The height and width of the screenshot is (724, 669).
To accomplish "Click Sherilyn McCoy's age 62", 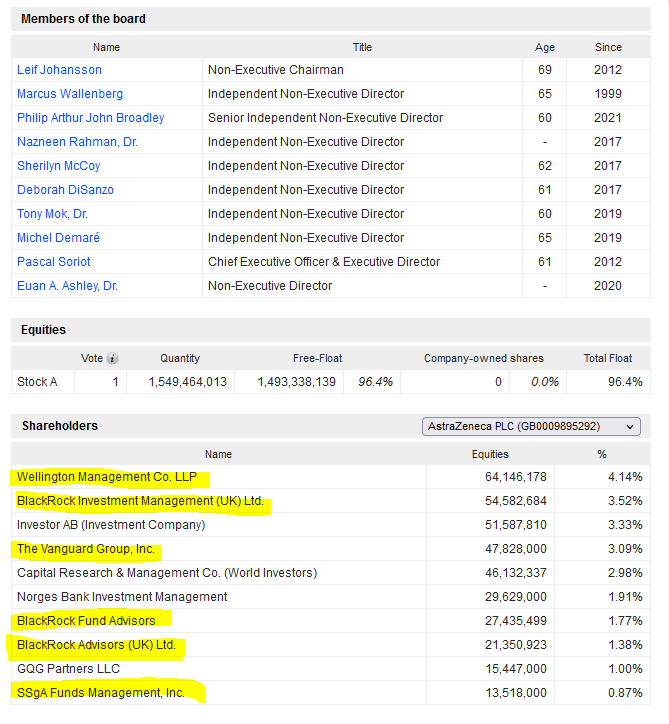I will pyautogui.click(x=545, y=166).
